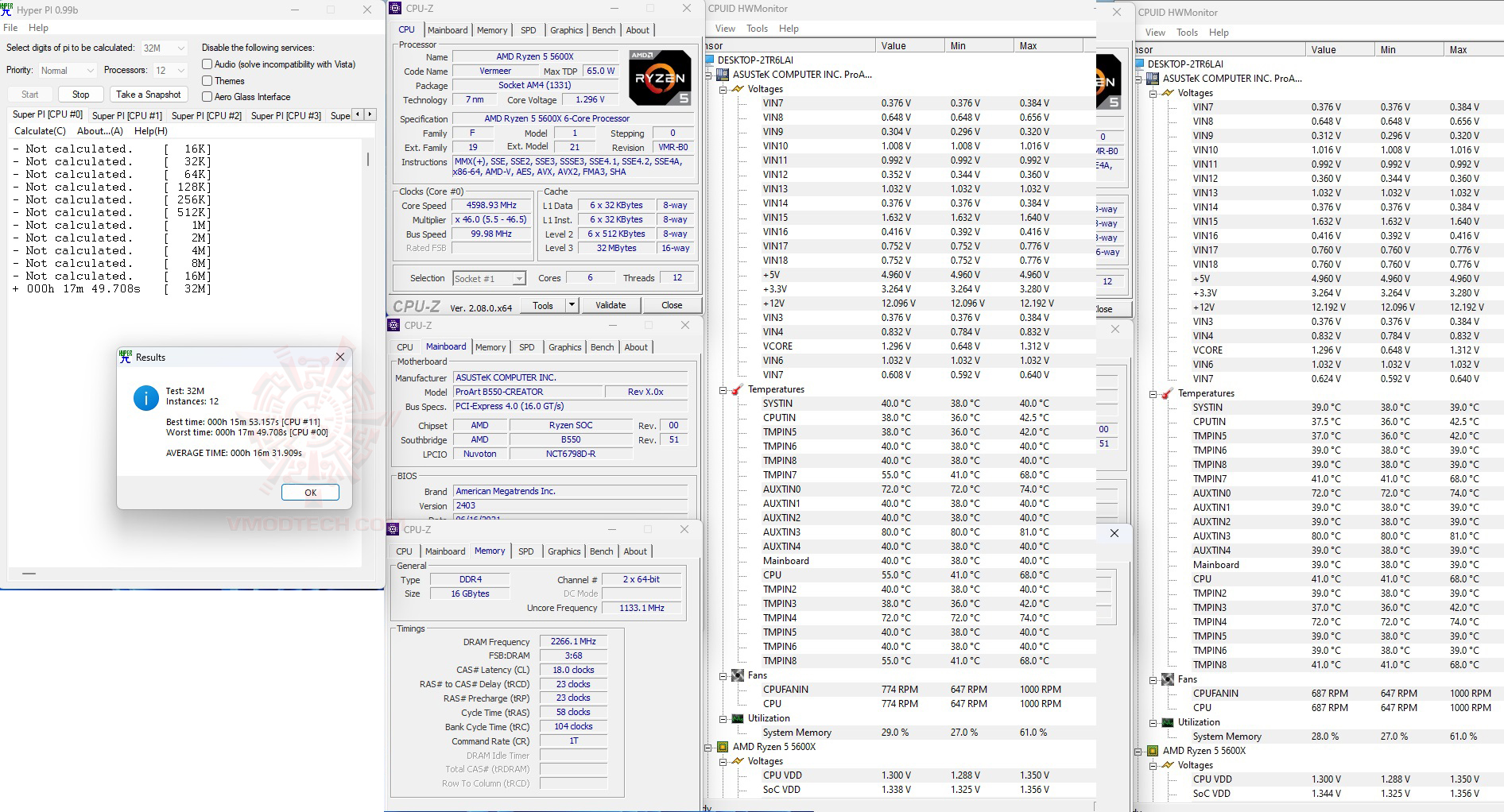Open the Tools dropdown arrow in CPU-Z
This screenshot has height=812, width=1504.
(571, 305)
